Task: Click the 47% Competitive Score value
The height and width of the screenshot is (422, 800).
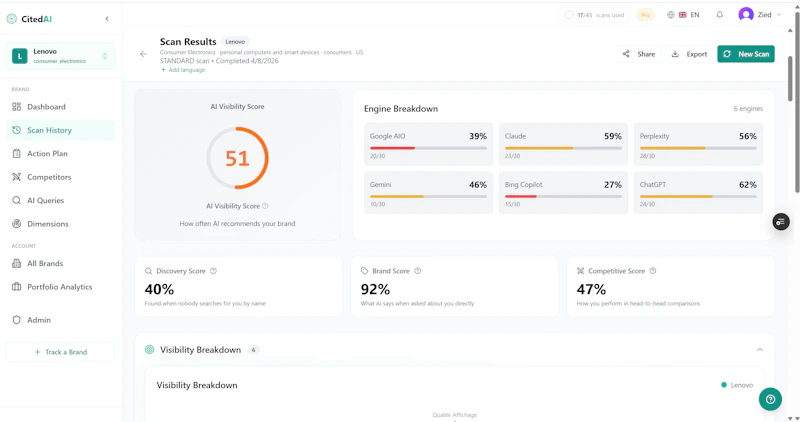Action: [591, 289]
